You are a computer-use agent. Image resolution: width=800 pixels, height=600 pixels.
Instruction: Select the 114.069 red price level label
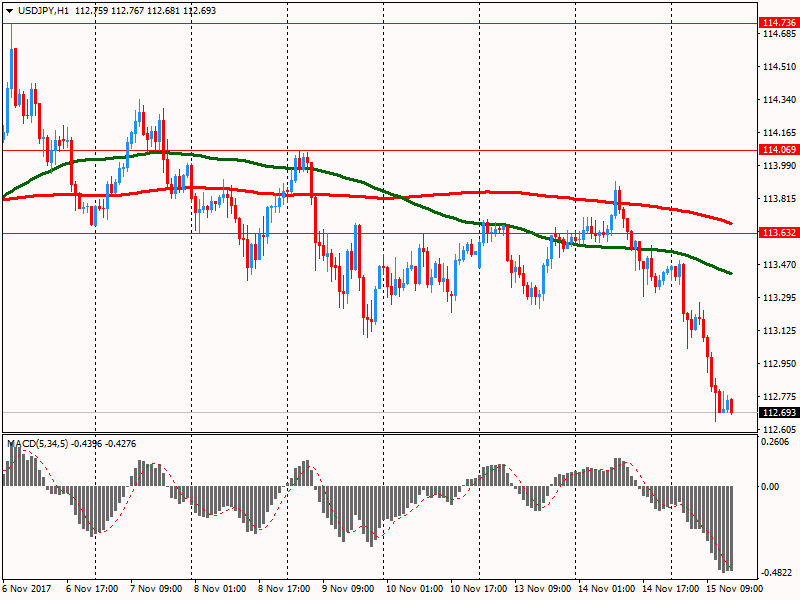coord(779,149)
